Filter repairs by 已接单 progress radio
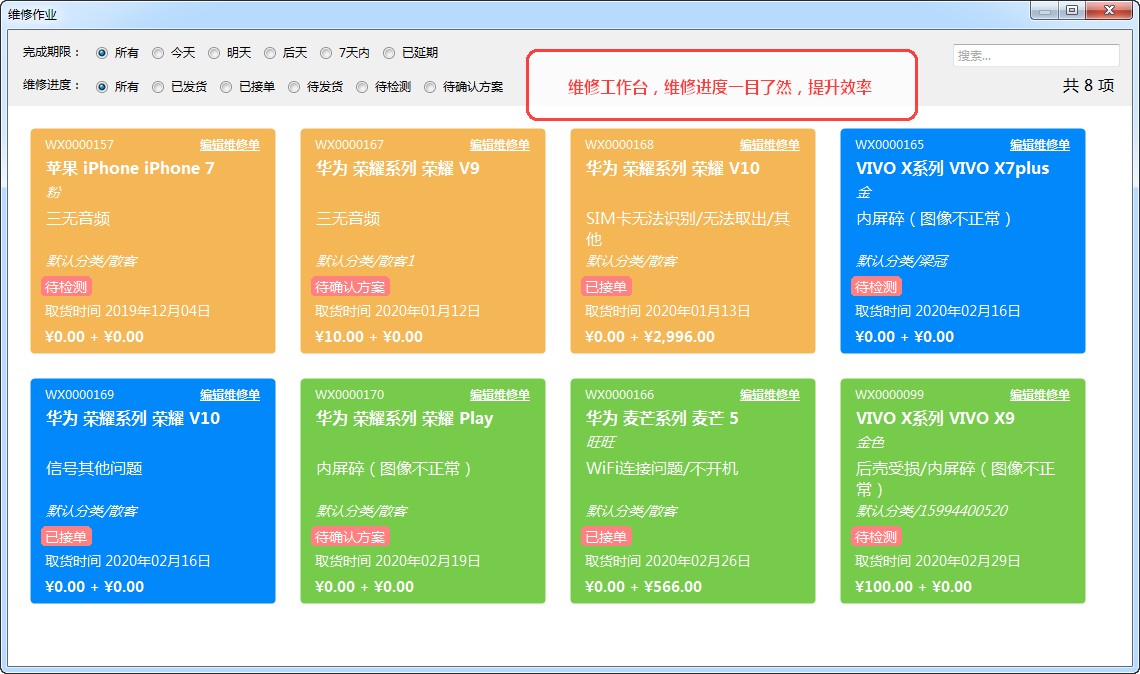This screenshot has height=674, width=1140. pos(226,87)
